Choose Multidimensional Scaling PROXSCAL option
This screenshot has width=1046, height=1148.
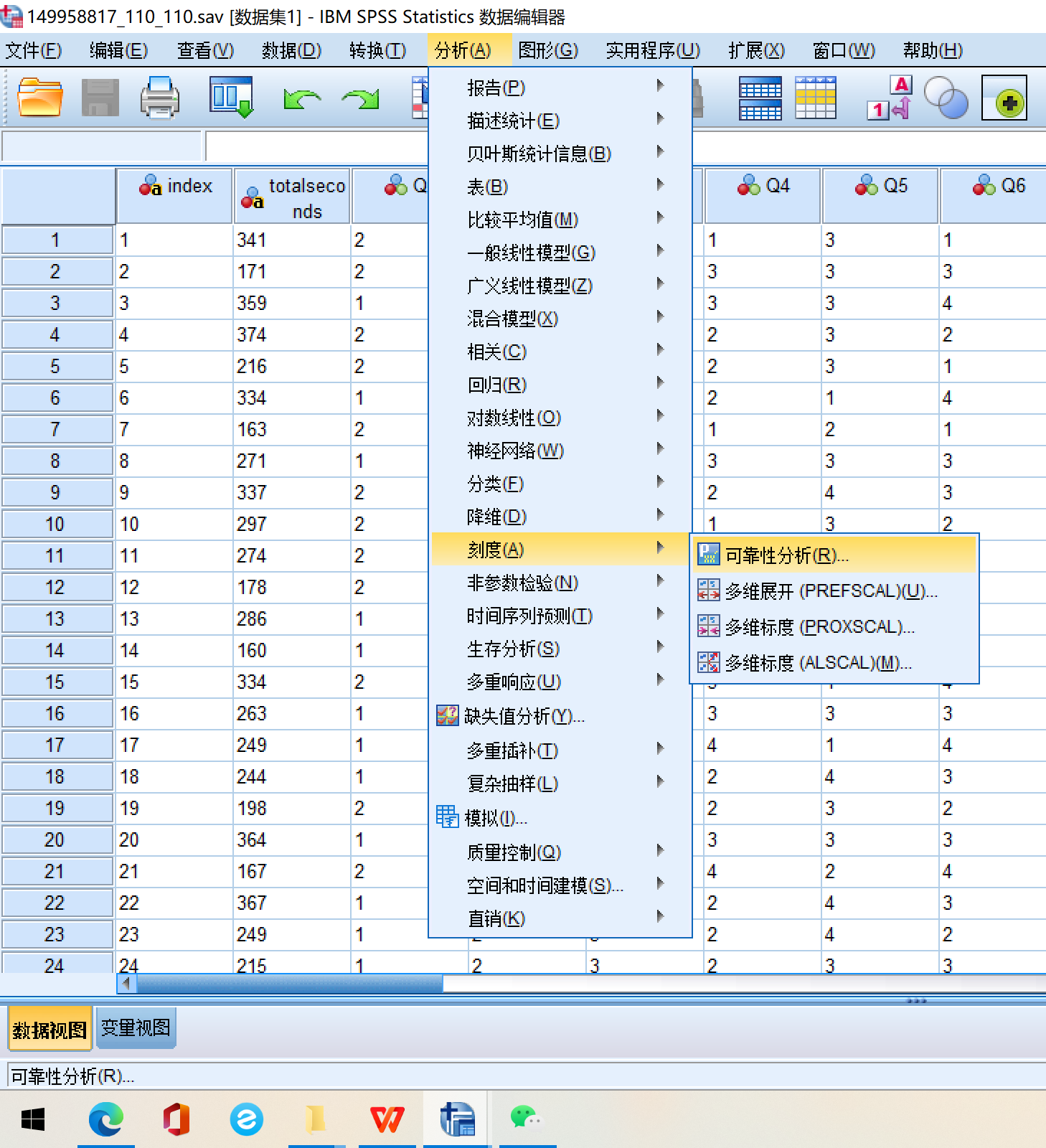834,627
